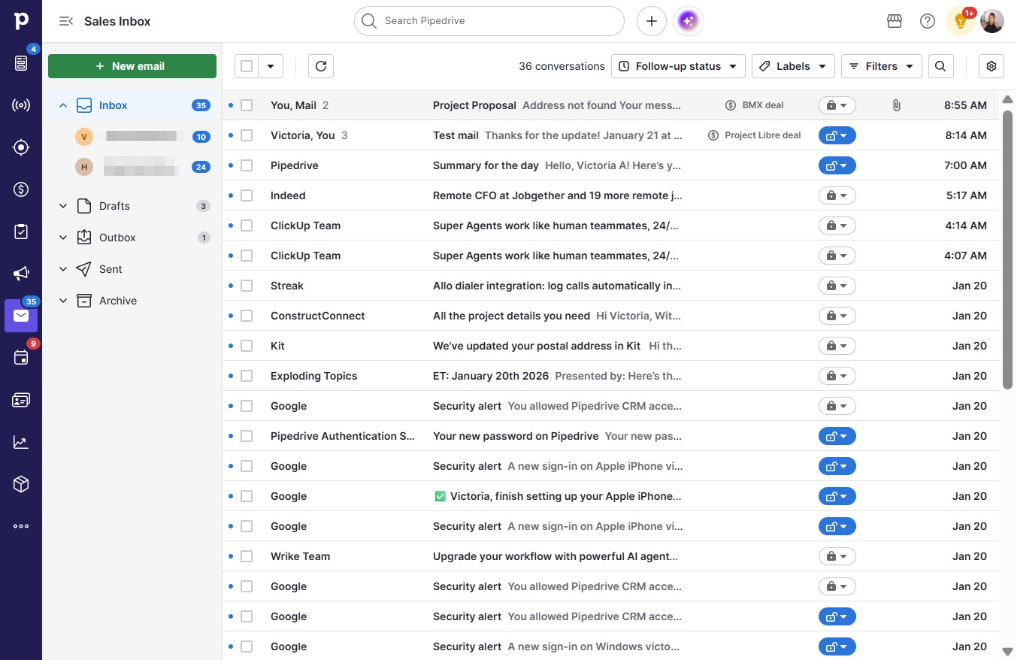
Task: Click the Pipedrive logo icon
Action: point(21,20)
